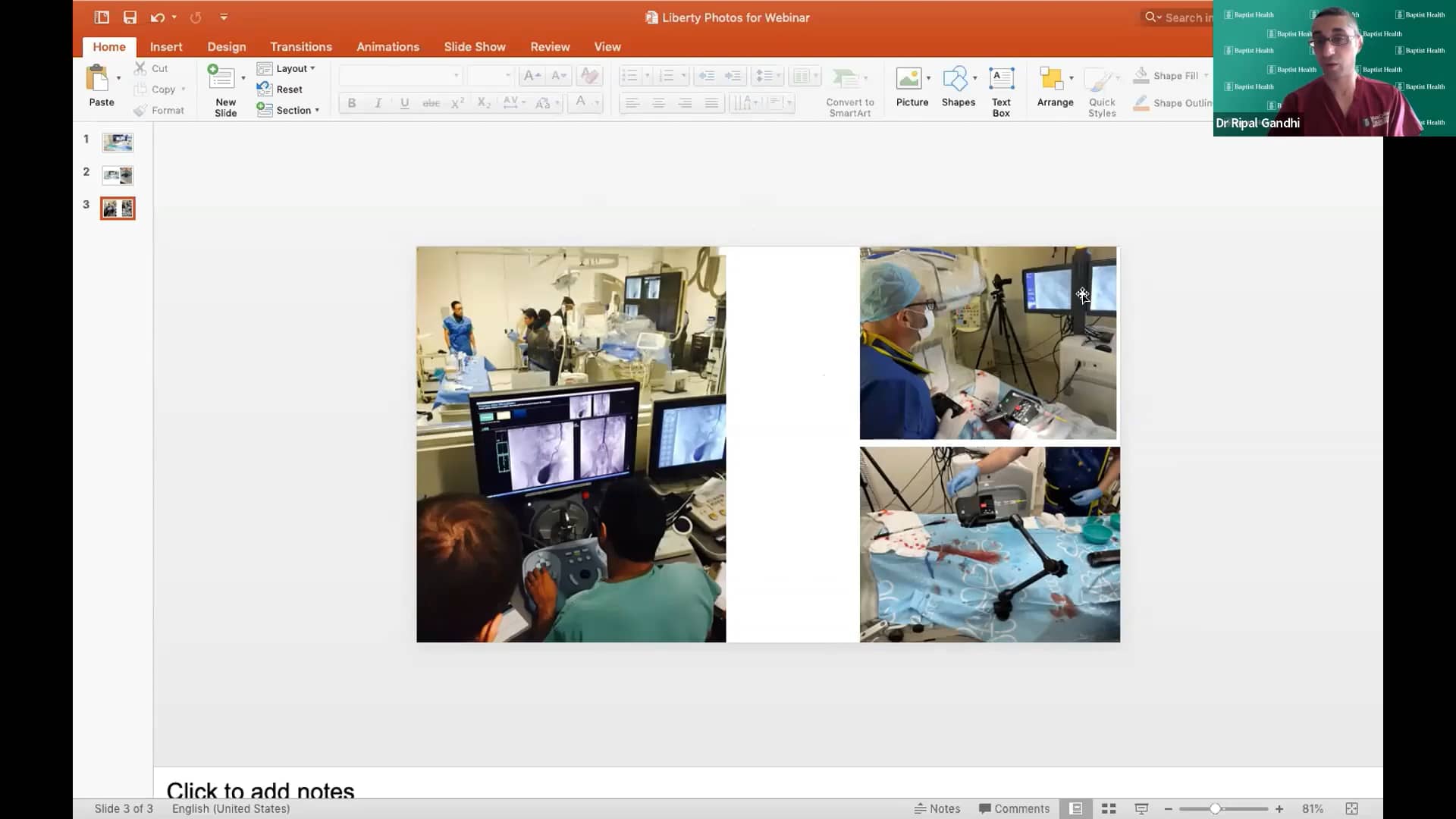The width and height of the screenshot is (1456, 819).
Task: Click the zoom slider handle
Action: [x=1215, y=808]
